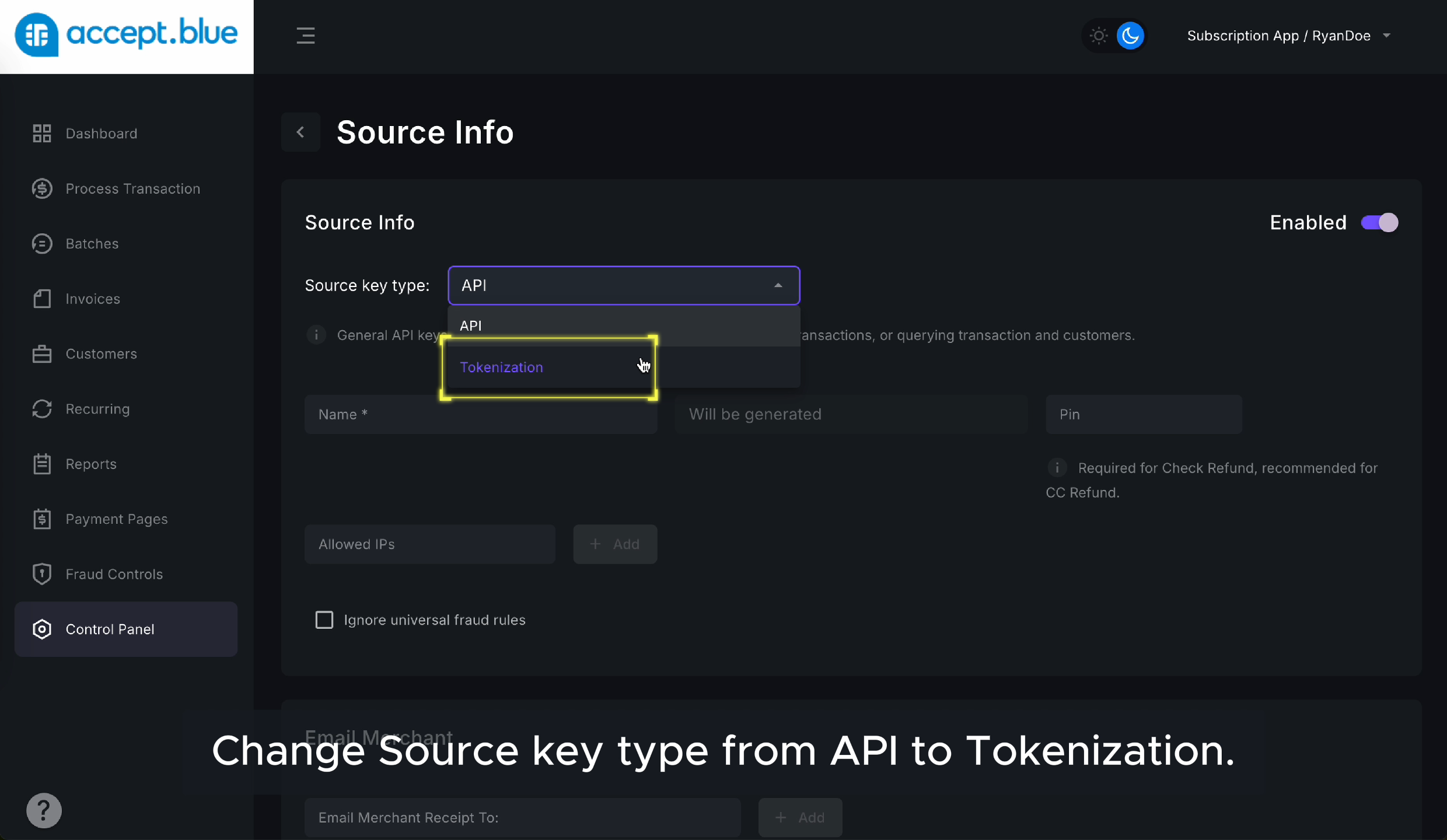Select Tokenization from the dropdown list
The height and width of the screenshot is (840, 1447).
(x=502, y=367)
